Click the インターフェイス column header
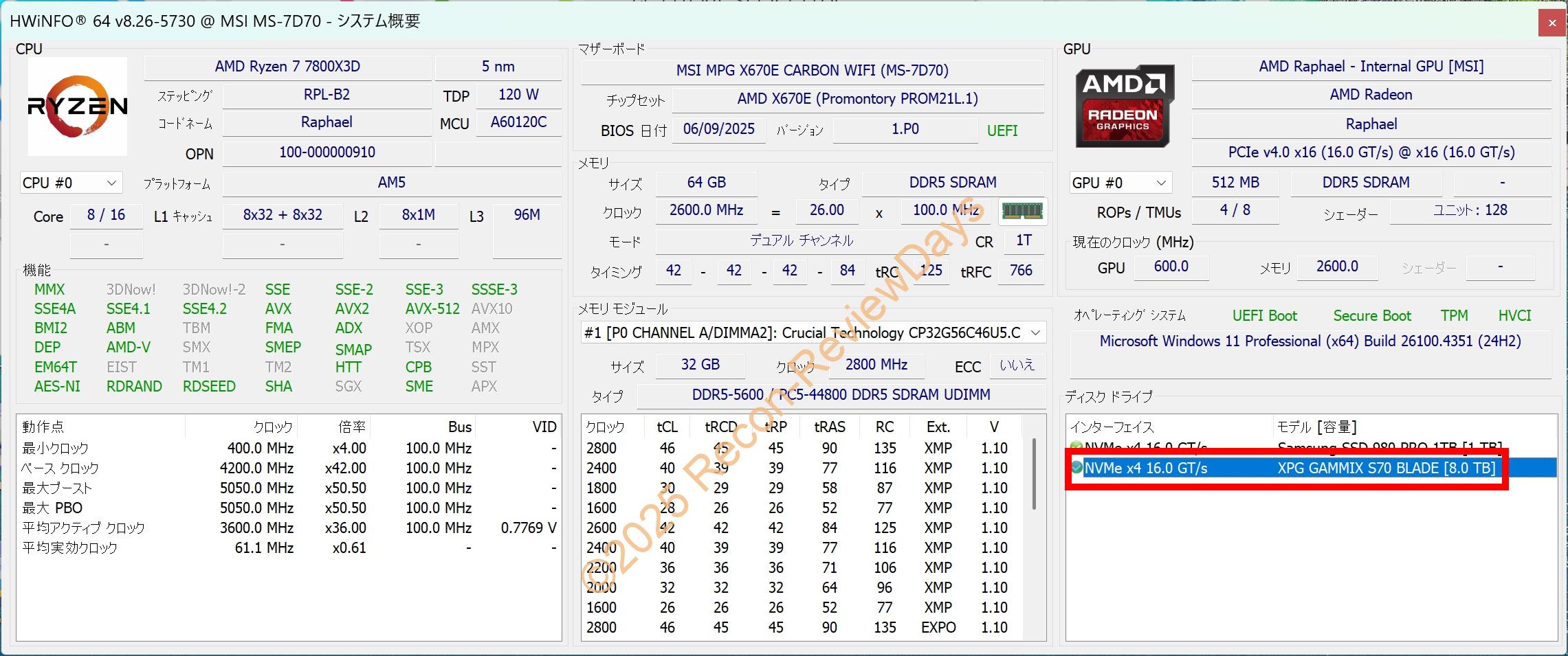This screenshot has width=1568, height=656. tap(1169, 427)
